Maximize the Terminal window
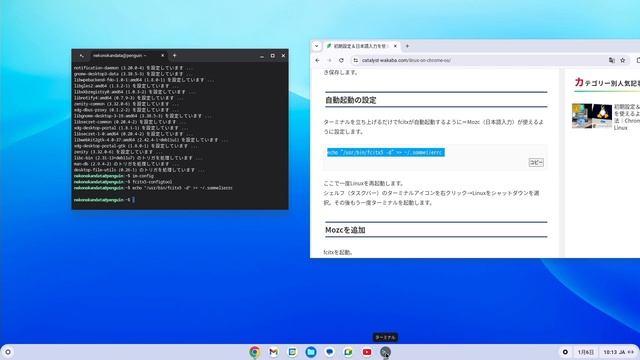Image resolution: width=640 pixels, height=360 pixels. point(273,56)
